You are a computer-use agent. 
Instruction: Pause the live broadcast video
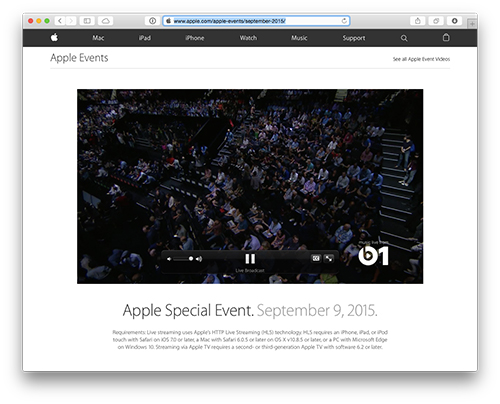pyautogui.click(x=250, y=259)
